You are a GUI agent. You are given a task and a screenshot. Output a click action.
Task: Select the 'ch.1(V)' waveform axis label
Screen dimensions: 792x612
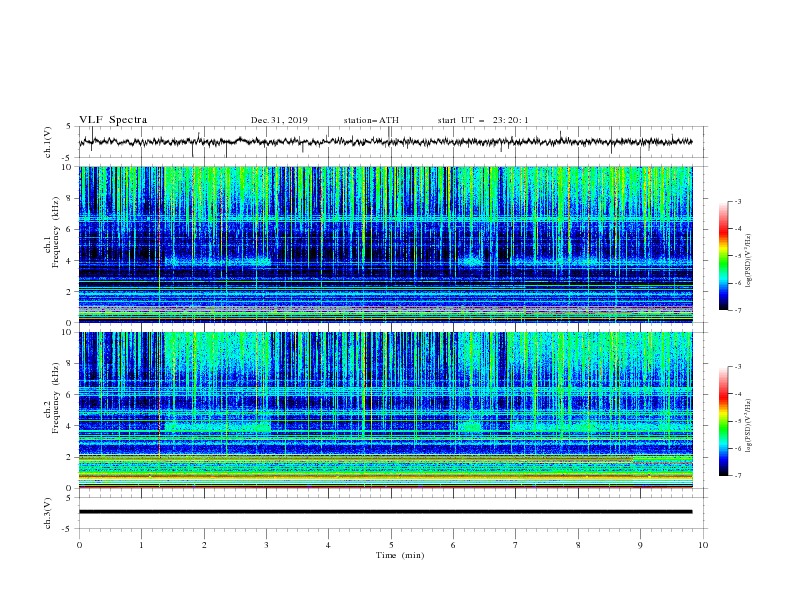pyautogui.click(x=48, y=142)
